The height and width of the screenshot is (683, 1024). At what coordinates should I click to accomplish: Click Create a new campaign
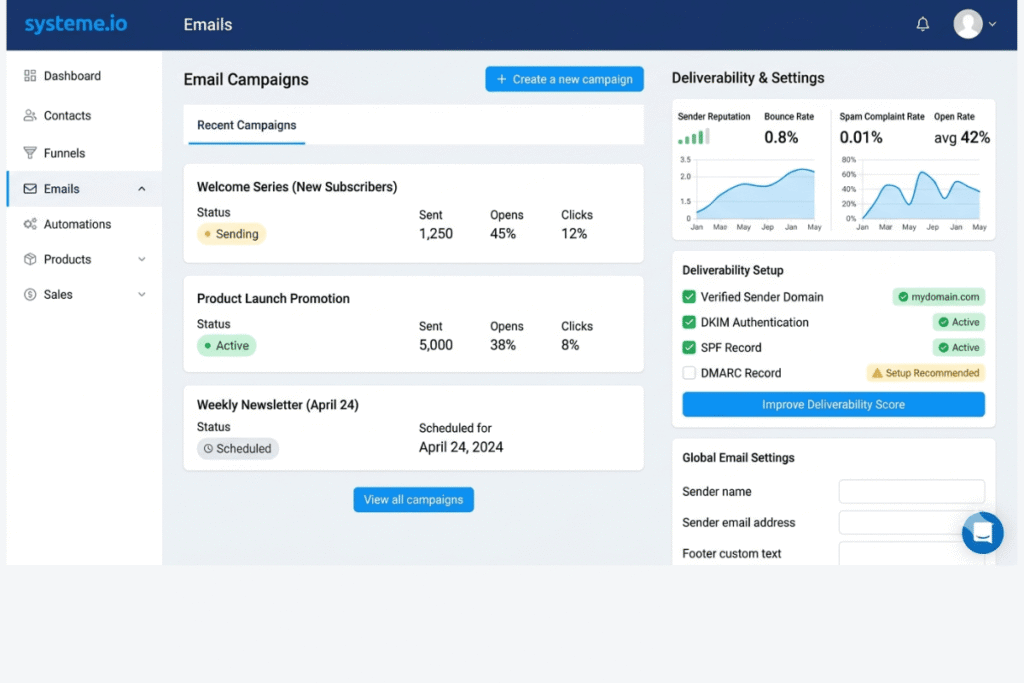click(564, 78)
